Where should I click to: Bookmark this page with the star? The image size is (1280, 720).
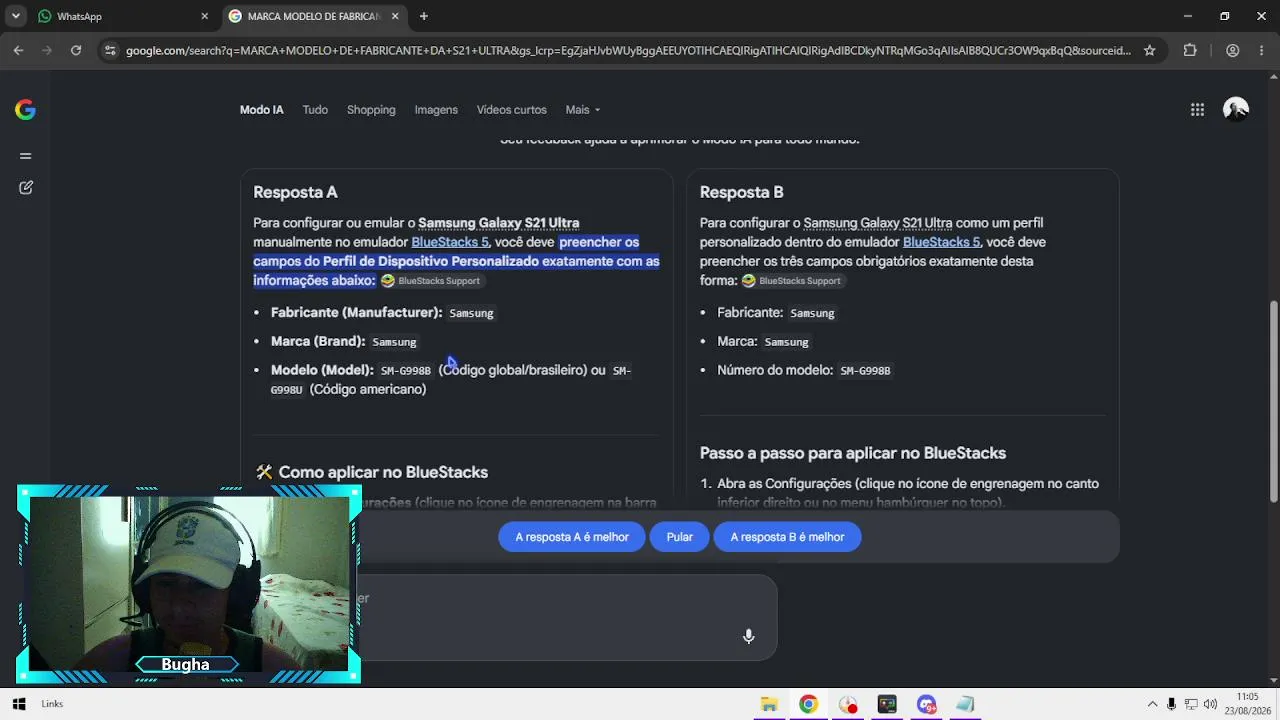pyautogui.click(x=1150, y=50)
